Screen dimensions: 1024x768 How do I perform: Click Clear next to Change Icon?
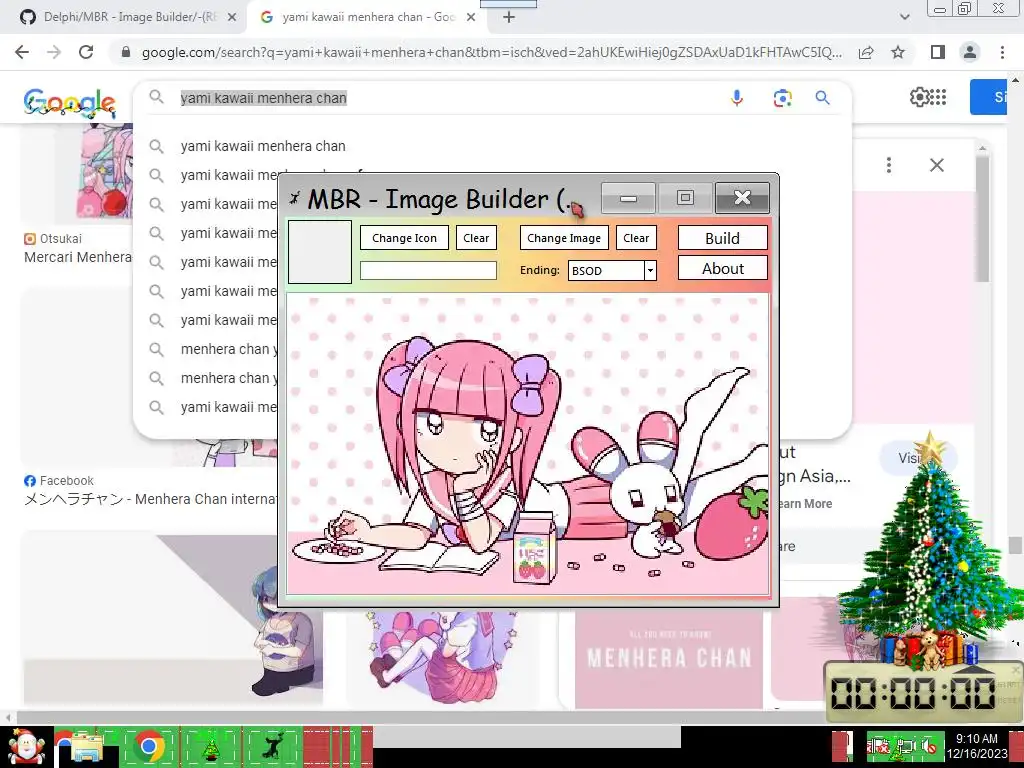point(476,238)
